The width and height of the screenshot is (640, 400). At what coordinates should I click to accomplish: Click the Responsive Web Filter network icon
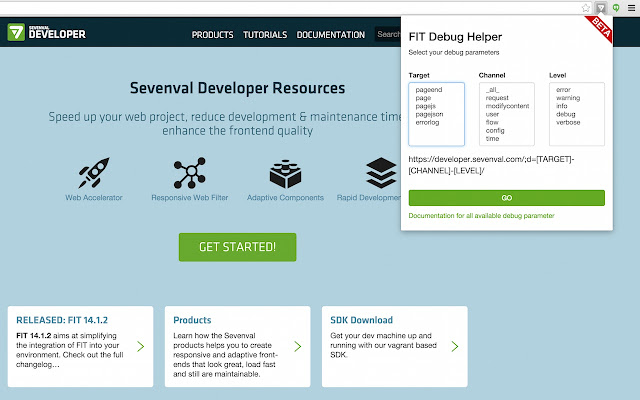point(190,173)
